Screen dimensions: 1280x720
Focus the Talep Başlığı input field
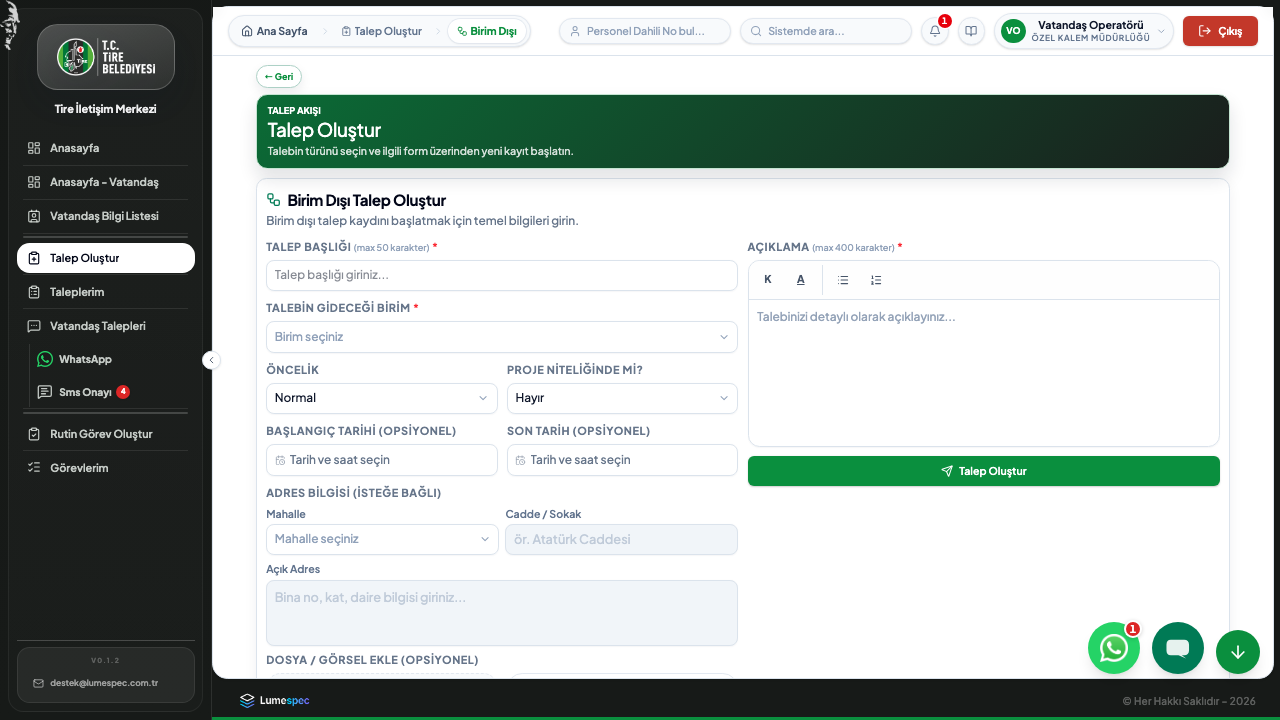[502, 275]
